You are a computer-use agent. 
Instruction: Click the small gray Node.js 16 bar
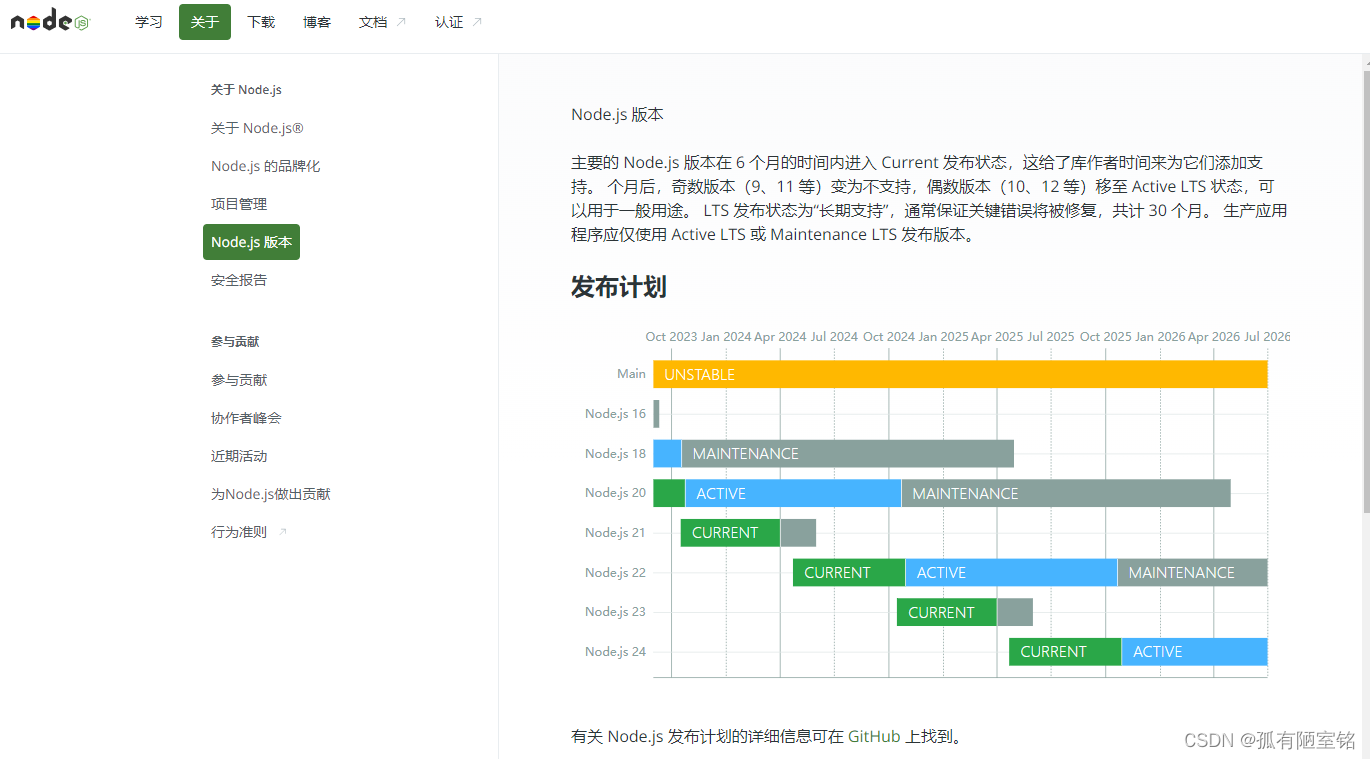pyautogui.click(x=656, y=414)
